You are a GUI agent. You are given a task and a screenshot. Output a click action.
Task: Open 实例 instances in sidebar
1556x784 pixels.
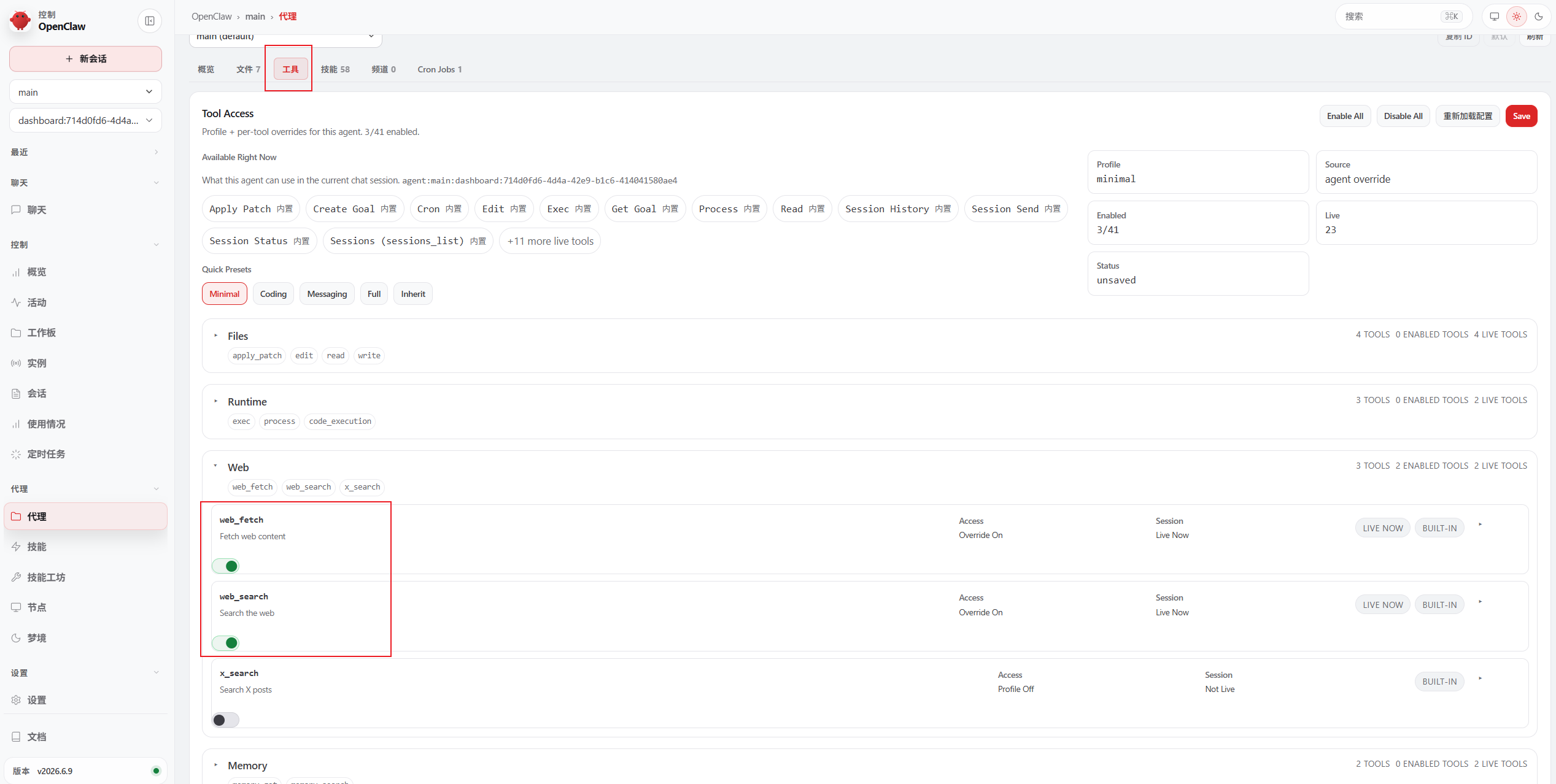click(x=85, y=363)
